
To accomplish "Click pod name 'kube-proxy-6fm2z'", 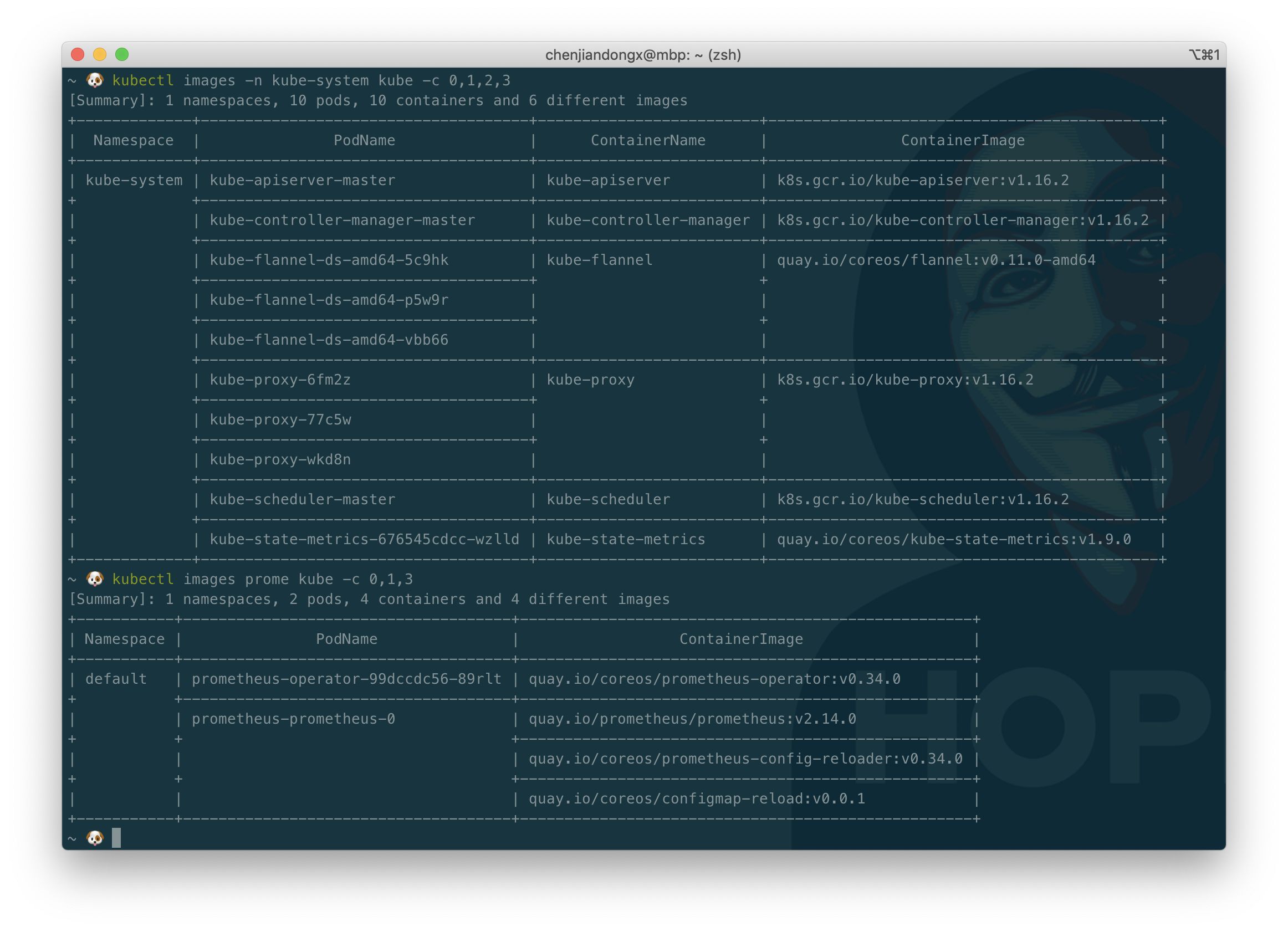I will point(280,380).
